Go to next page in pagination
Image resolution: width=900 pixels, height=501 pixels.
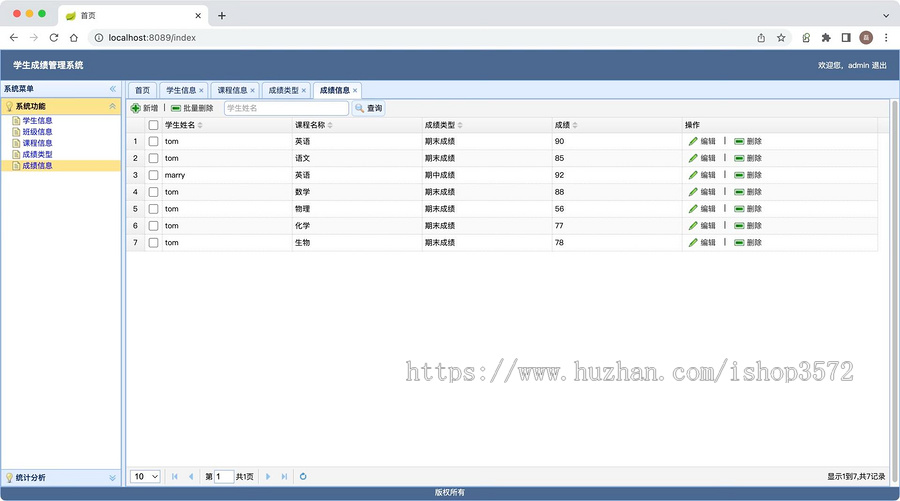267,476
